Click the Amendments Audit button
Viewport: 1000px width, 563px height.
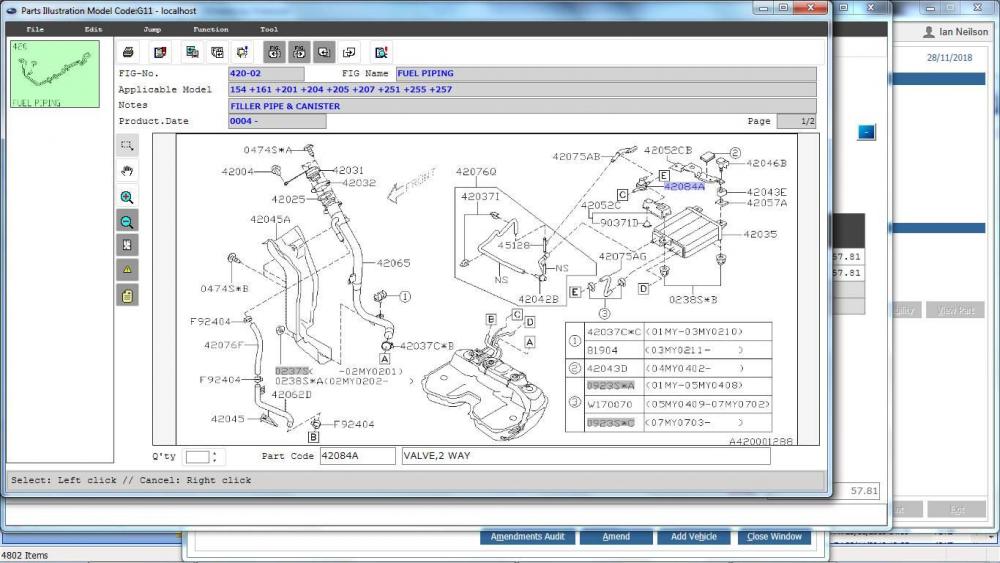tap(527, 537)
